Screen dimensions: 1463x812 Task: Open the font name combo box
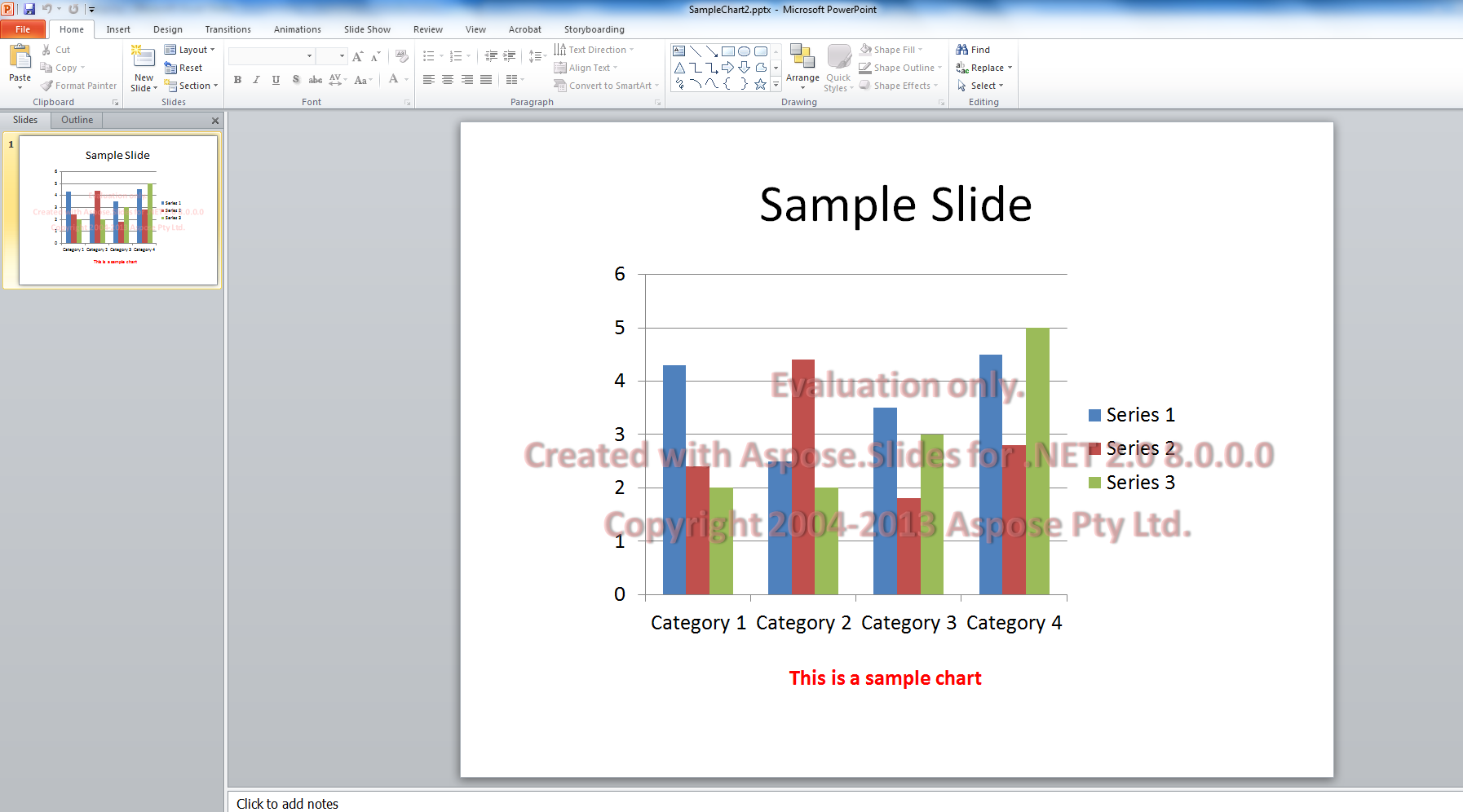click(x=272, y=56)
